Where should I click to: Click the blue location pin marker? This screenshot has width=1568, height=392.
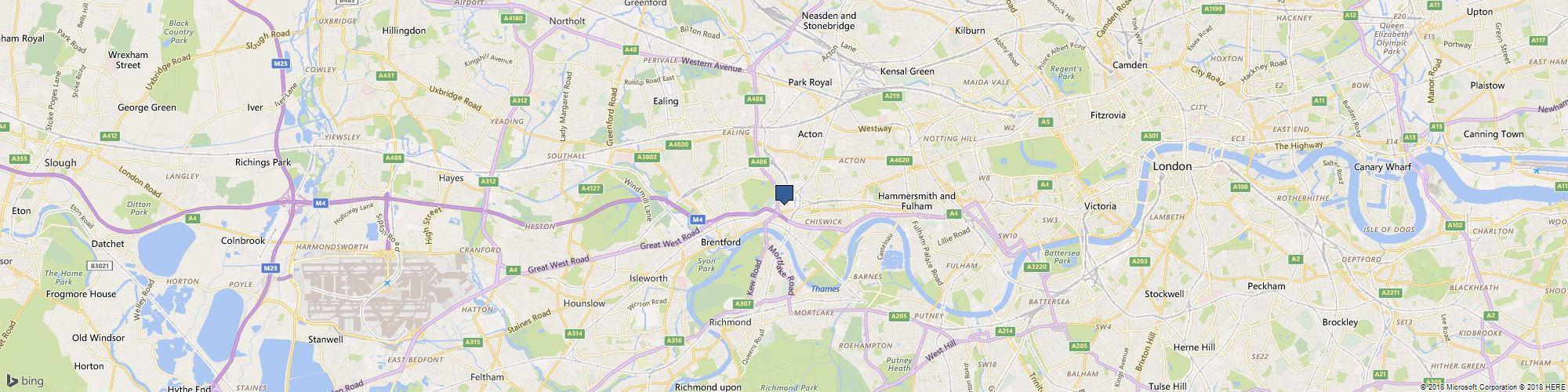(784, 194)
